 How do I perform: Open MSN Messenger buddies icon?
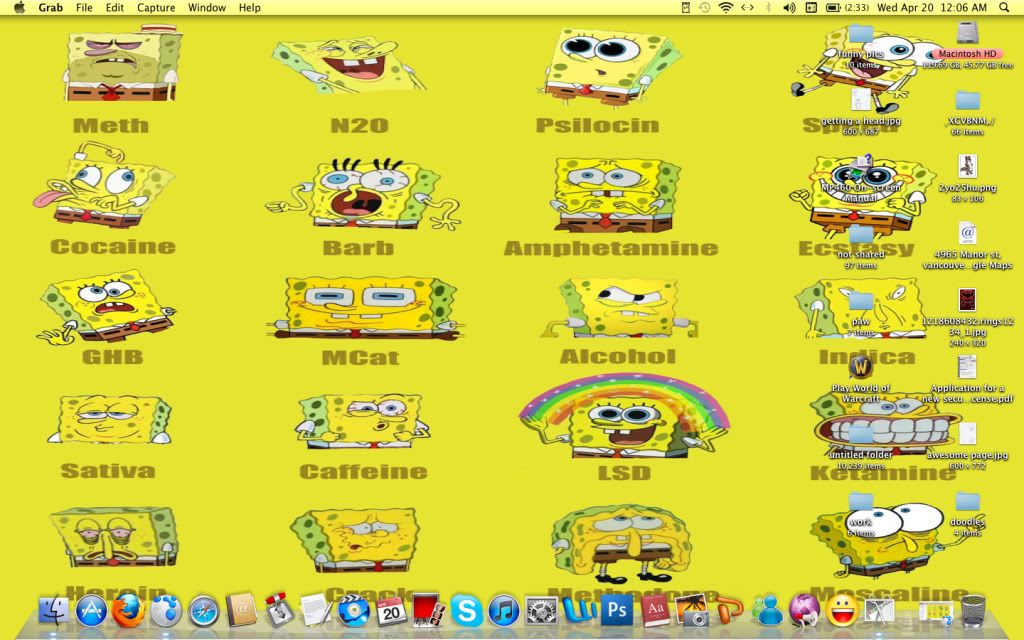click(767, 611)
